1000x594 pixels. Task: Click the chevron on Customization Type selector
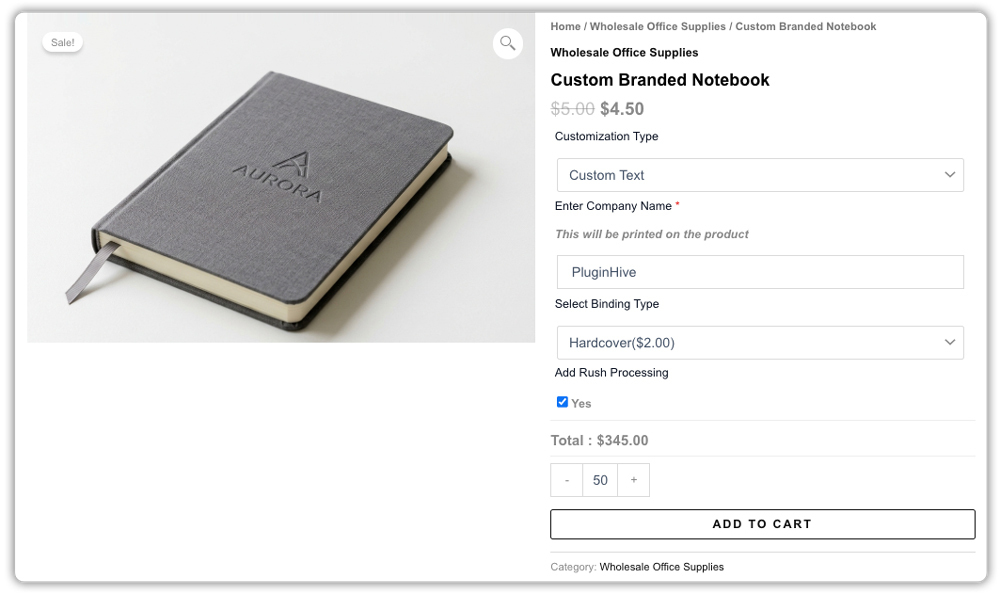950,174
